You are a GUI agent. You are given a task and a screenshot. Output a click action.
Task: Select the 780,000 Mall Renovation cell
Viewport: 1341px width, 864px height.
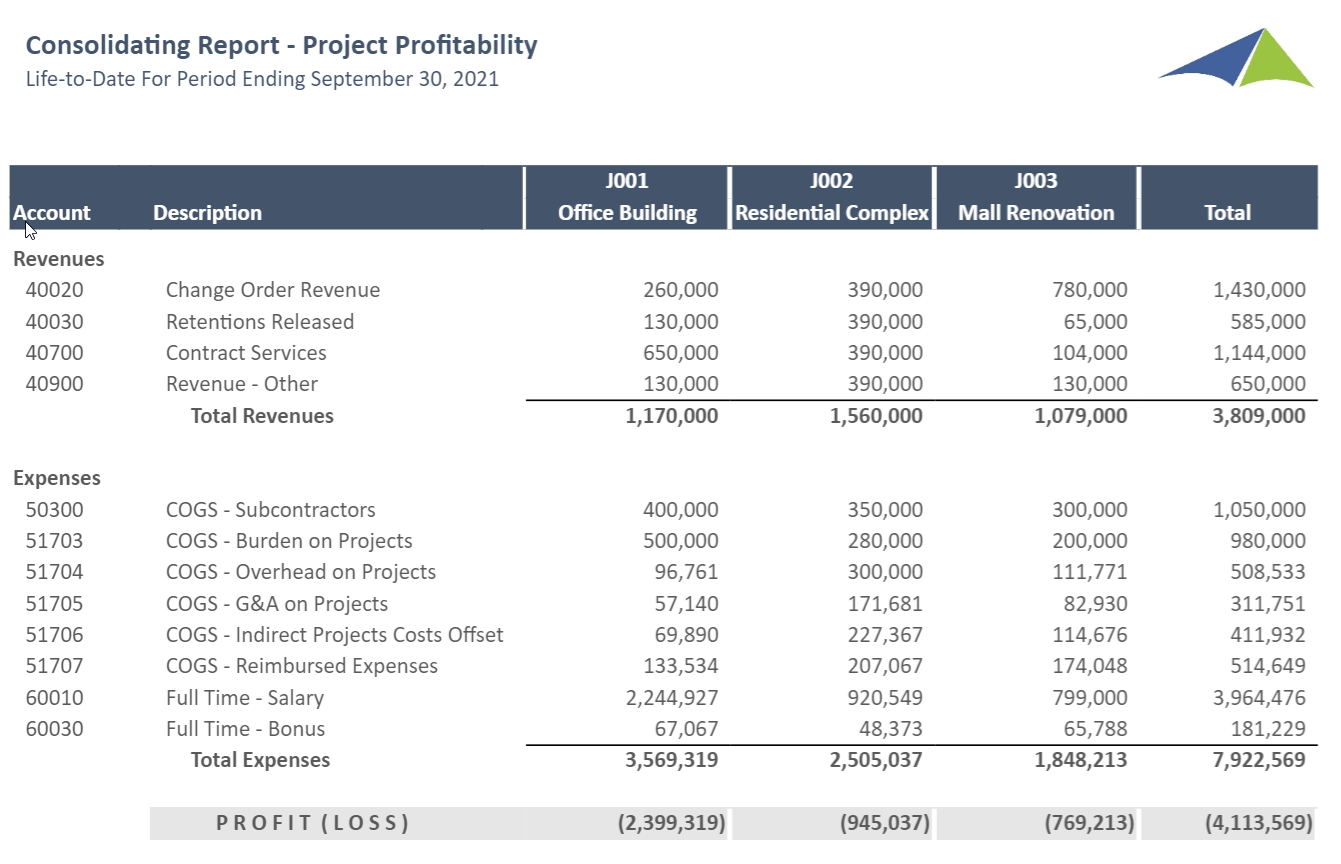(x=1089, y=290)
